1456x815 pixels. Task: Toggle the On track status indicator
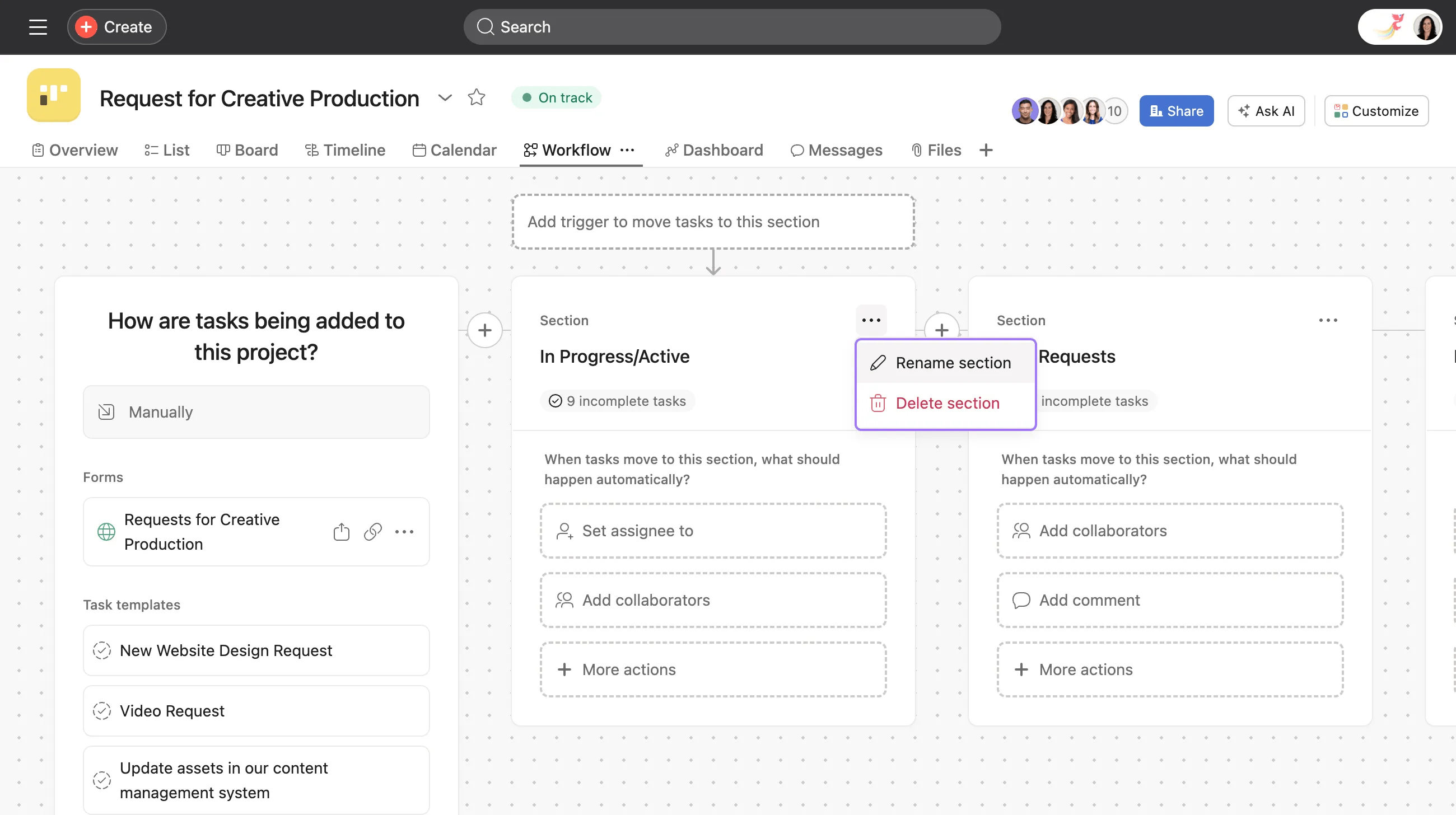tap(556, 97)
